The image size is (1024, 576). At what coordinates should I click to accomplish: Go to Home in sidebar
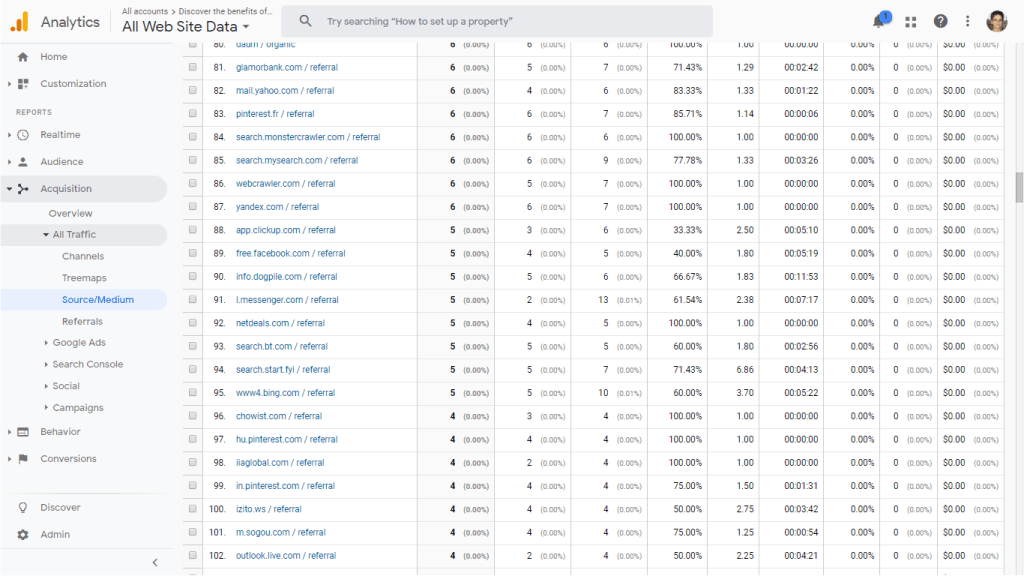coord(54,57)
